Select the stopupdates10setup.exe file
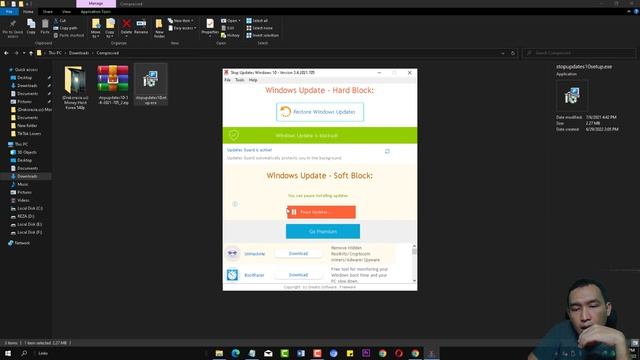640x360 pixels. click(151, 85)
